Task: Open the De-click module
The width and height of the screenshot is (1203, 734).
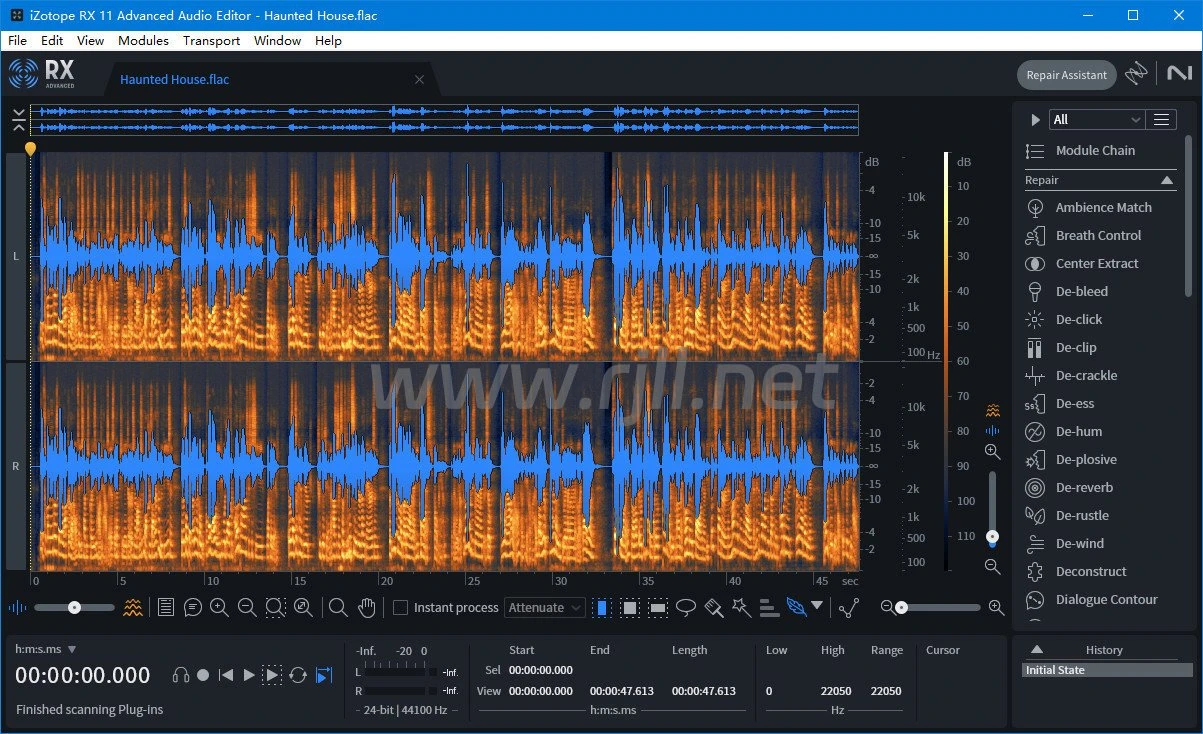Action: coord(1078,319)
